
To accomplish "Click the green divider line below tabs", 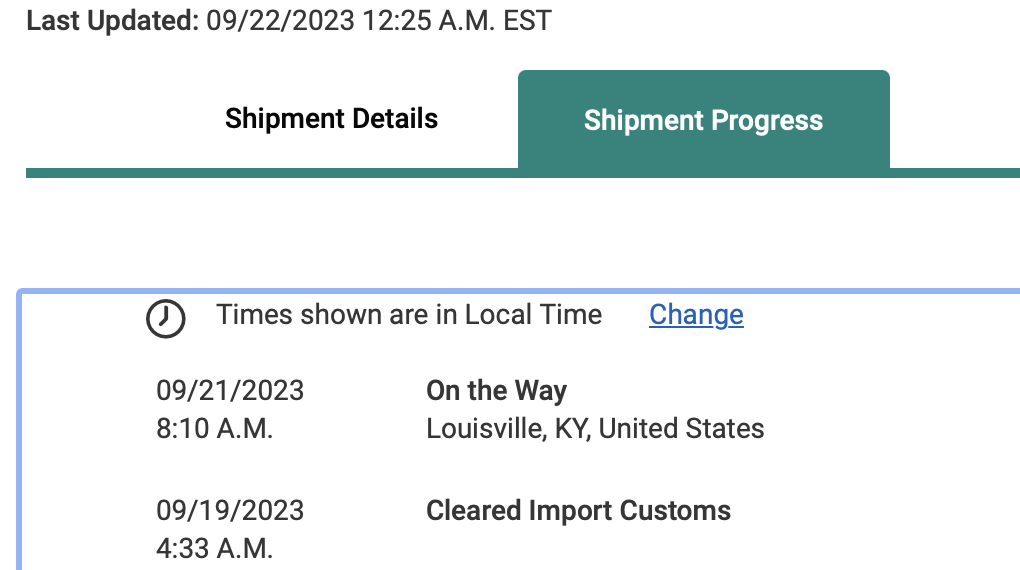I will [270, 173].
